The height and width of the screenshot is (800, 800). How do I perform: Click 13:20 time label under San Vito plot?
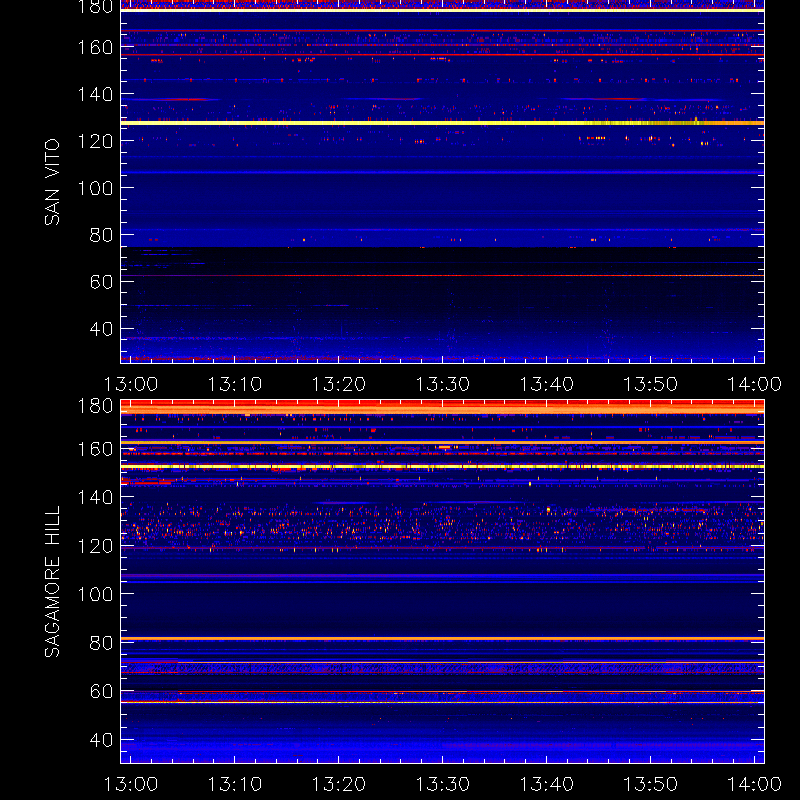coord(339,384)
